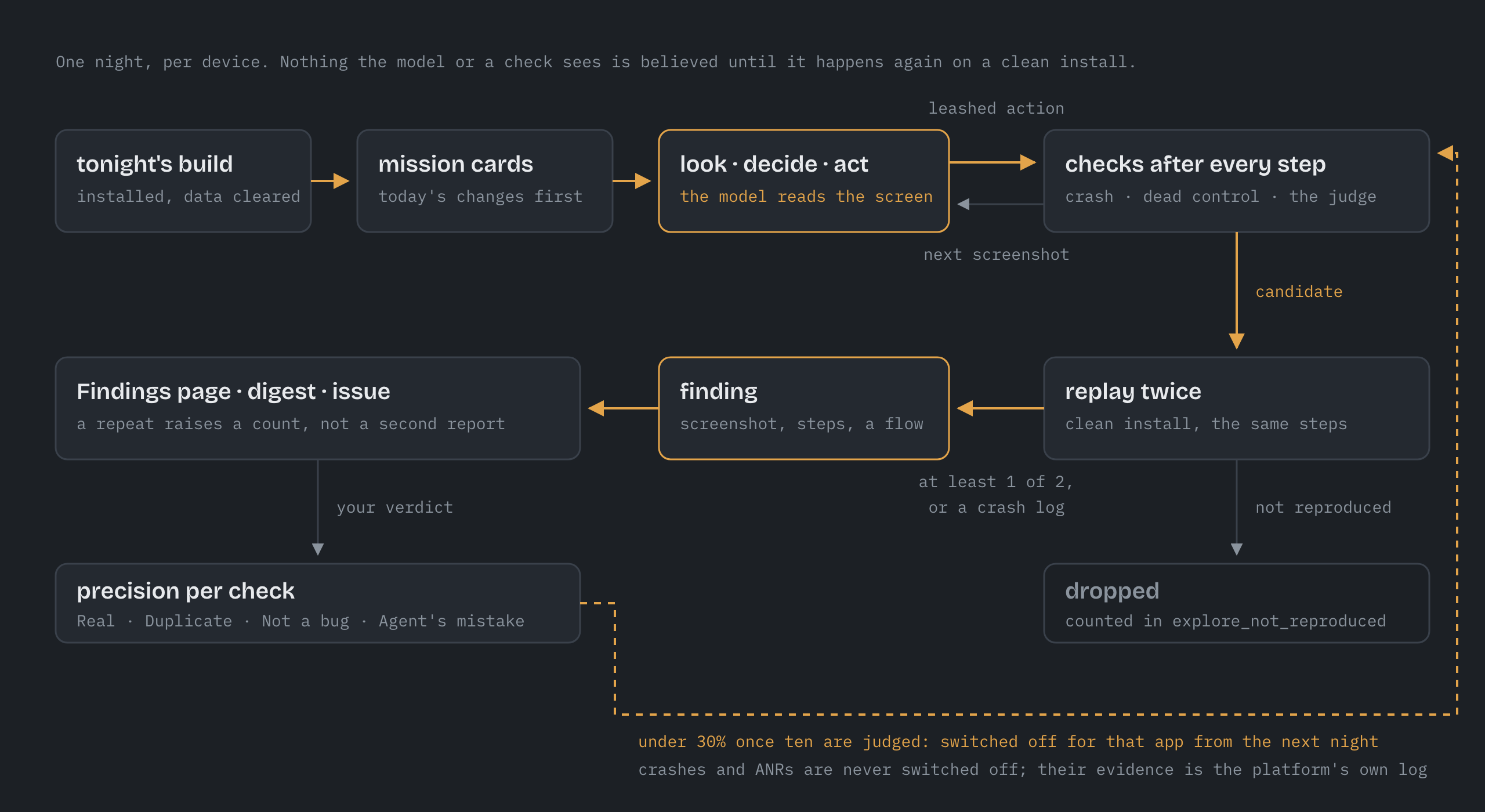The height and width of the screenshot is (812, 1485).
Task: Click the "mission cards" box
Action: point(485,181)
